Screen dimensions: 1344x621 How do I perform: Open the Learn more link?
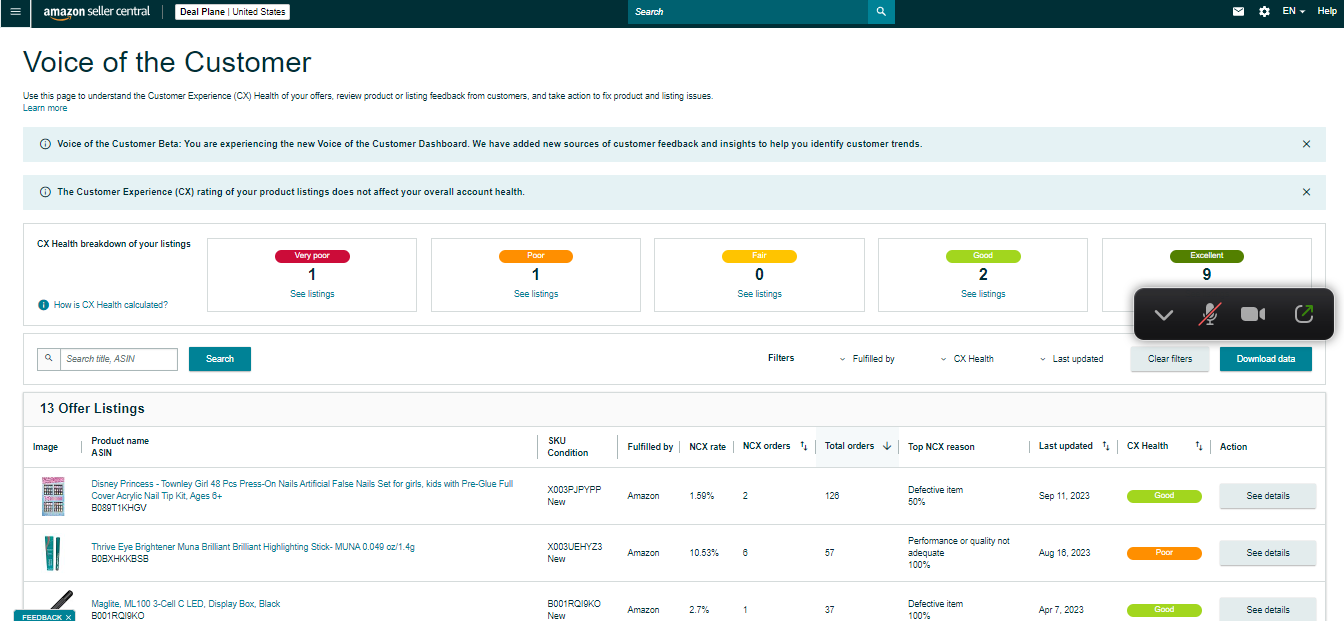click(45, 108)
